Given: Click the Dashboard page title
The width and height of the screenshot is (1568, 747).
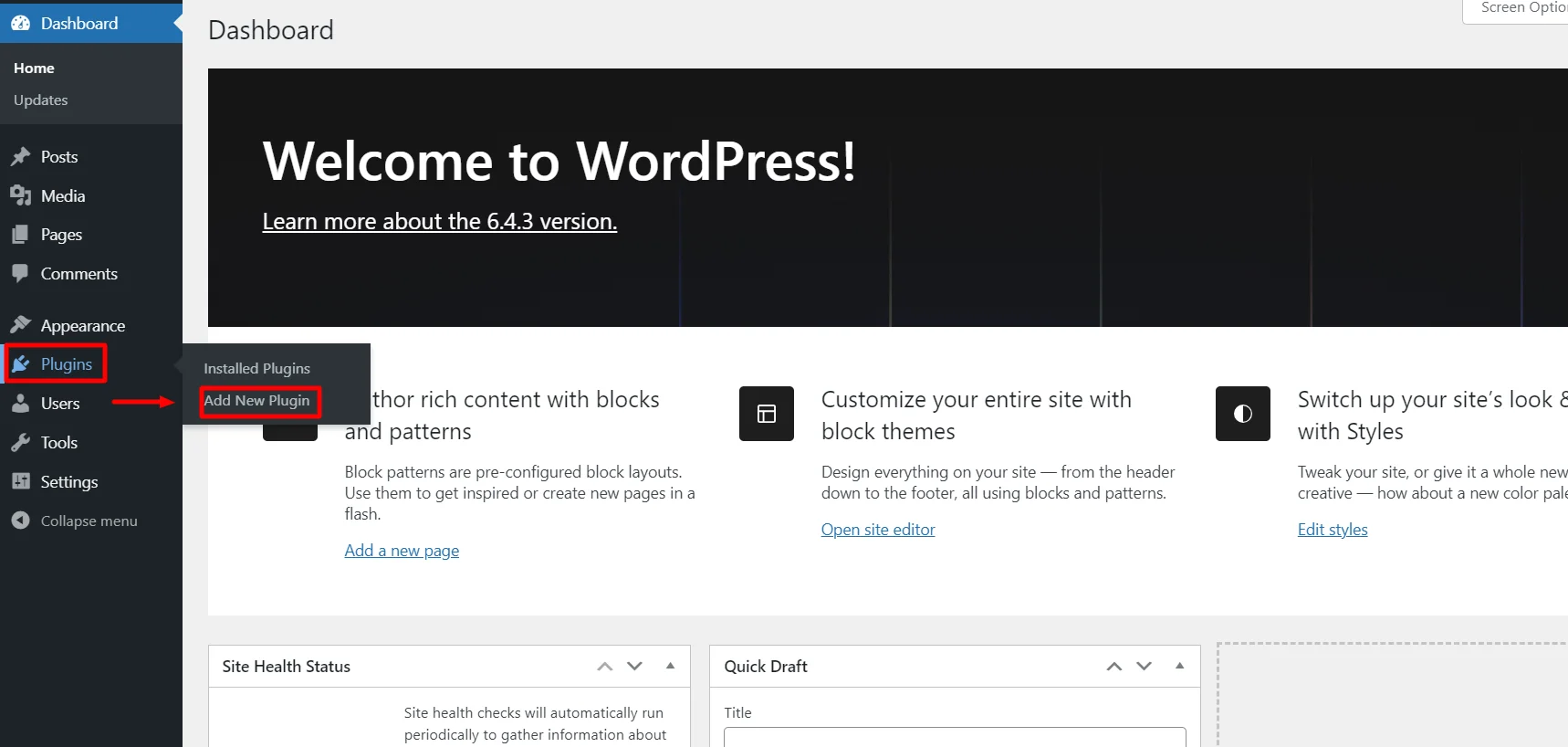Looking at the screenshot, I should (x=271, y=30).
